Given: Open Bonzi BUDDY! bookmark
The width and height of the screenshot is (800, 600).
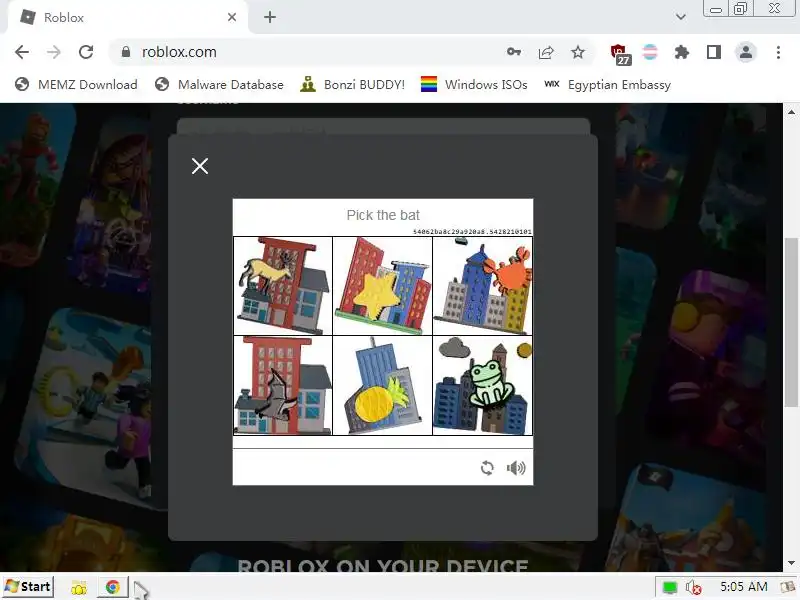Looking at the screenshot, I should pos(353,84).
